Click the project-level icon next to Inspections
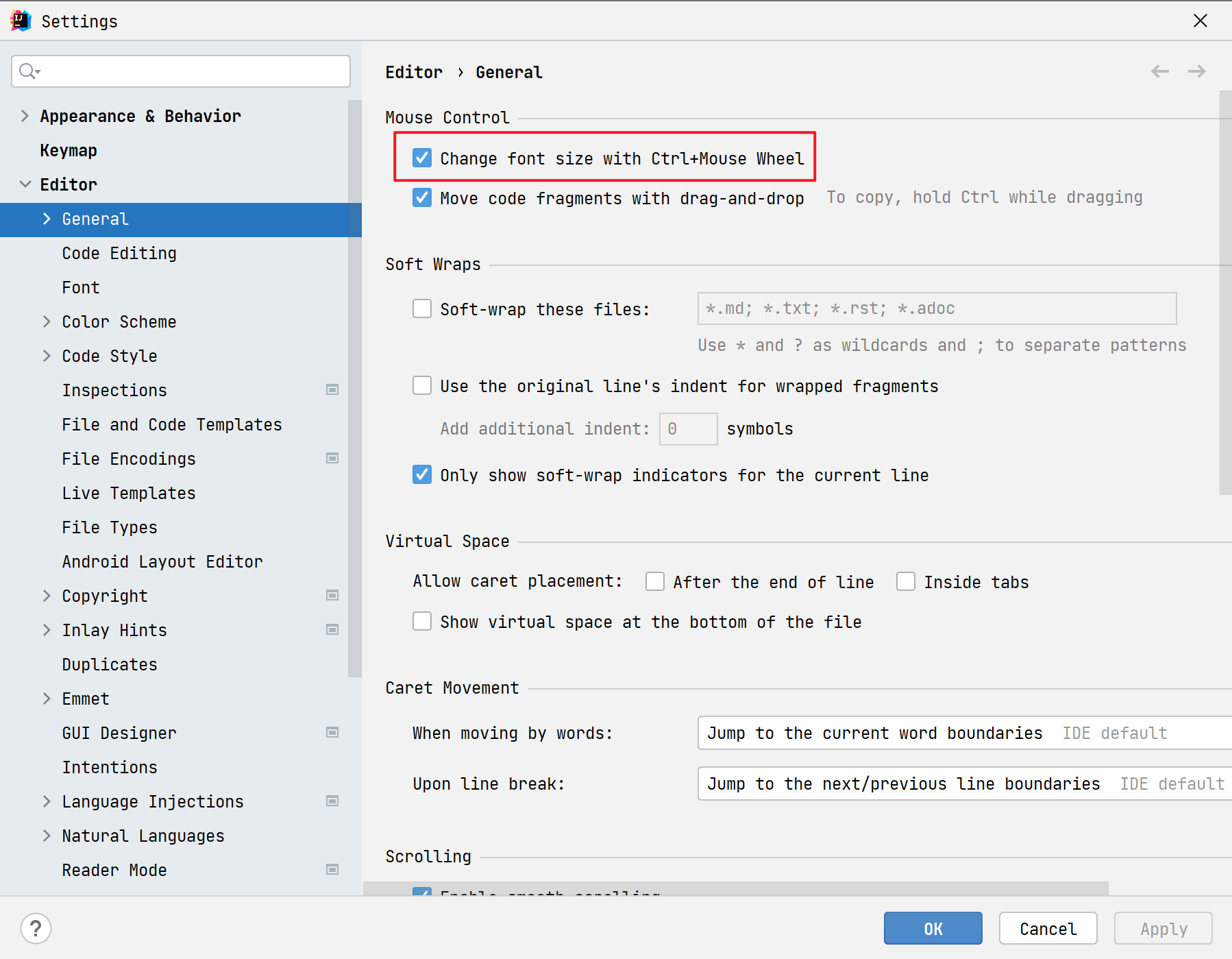 (x=332, y=390)
